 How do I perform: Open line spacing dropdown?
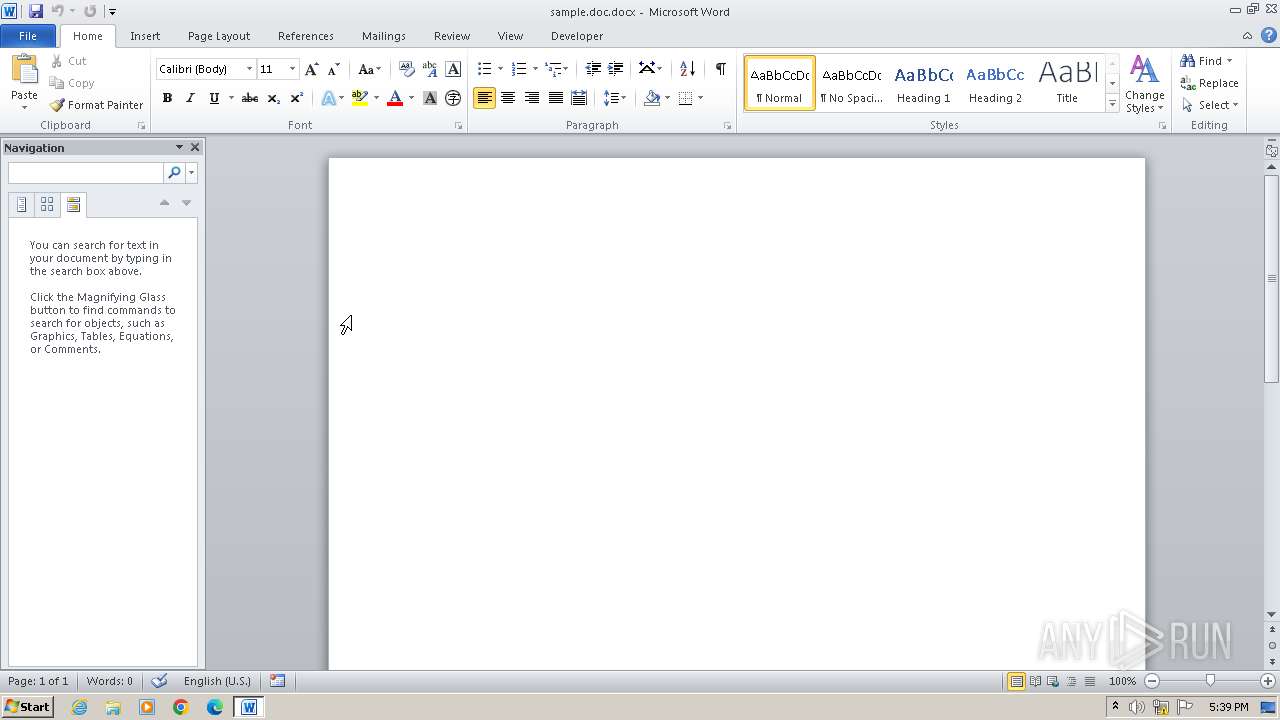[x=614, y=98]
